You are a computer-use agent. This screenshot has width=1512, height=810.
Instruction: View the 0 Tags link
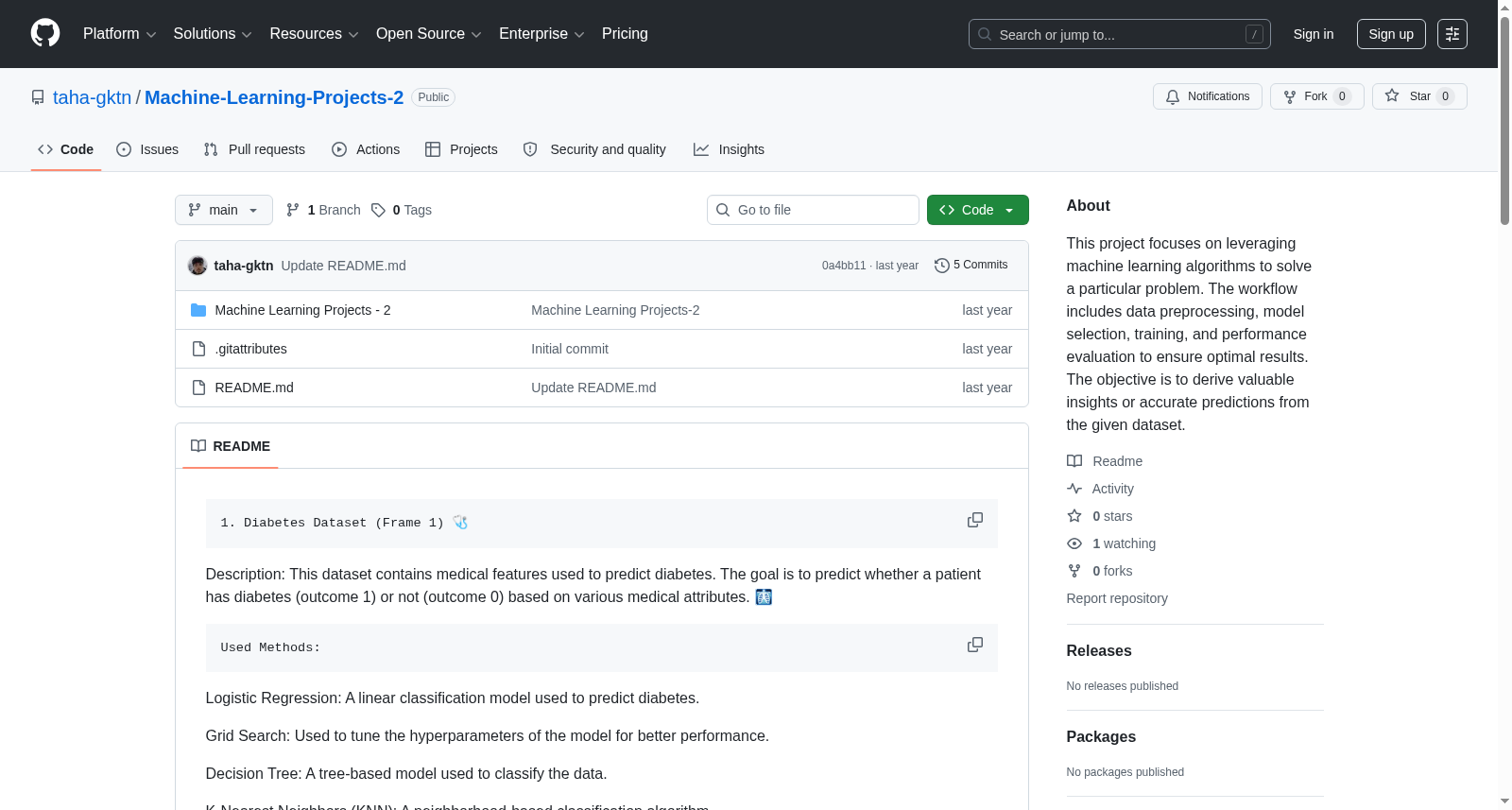click(402, 210)
